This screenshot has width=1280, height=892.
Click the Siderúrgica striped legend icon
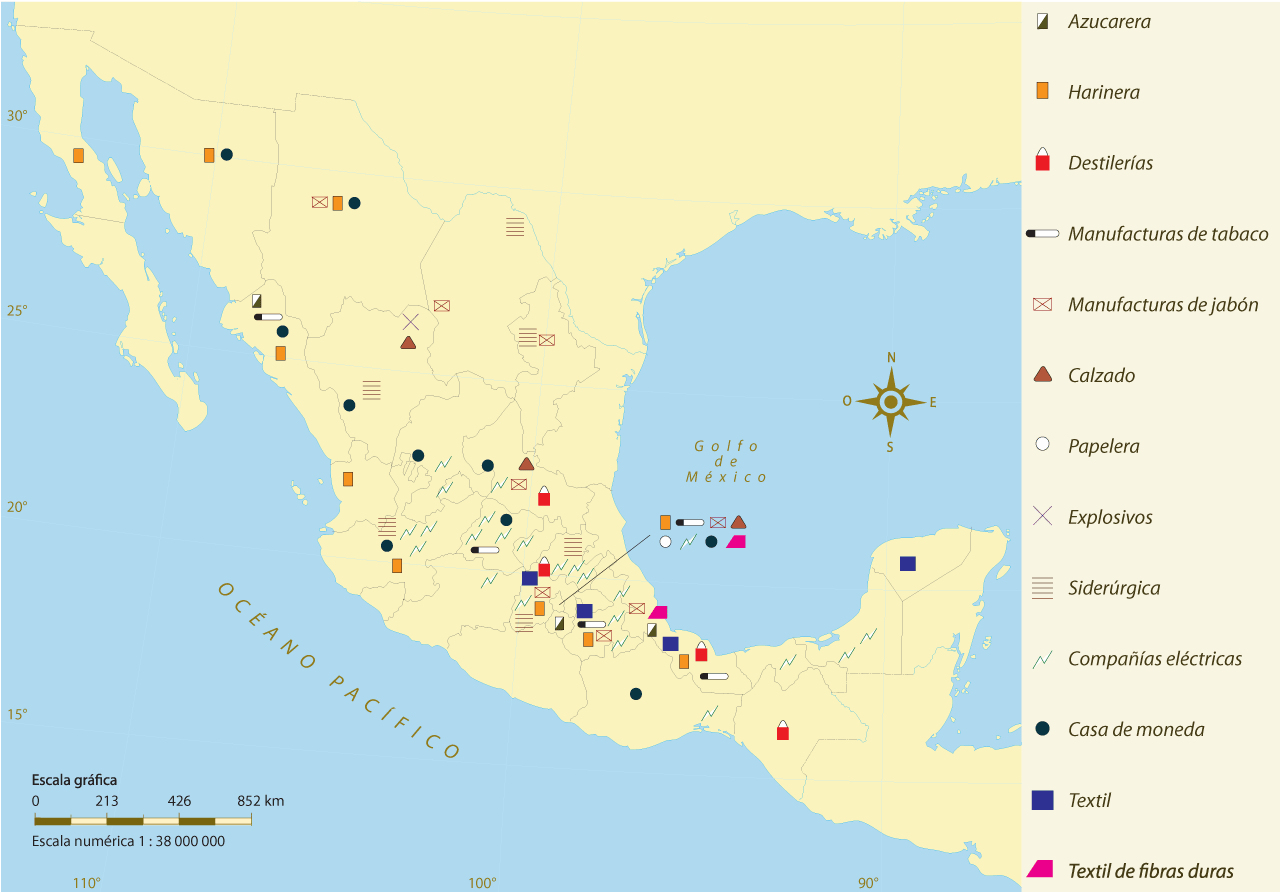(1042, 588)
